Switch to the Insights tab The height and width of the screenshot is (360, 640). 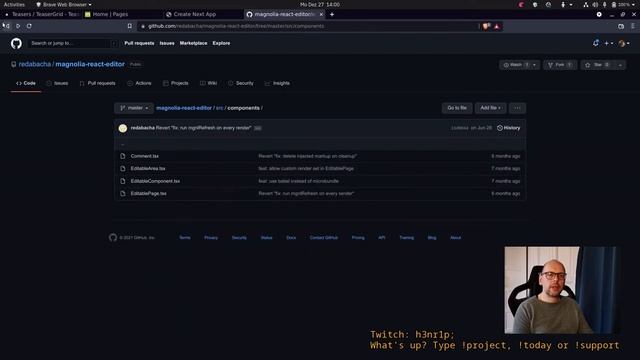(x=277, y=83)
